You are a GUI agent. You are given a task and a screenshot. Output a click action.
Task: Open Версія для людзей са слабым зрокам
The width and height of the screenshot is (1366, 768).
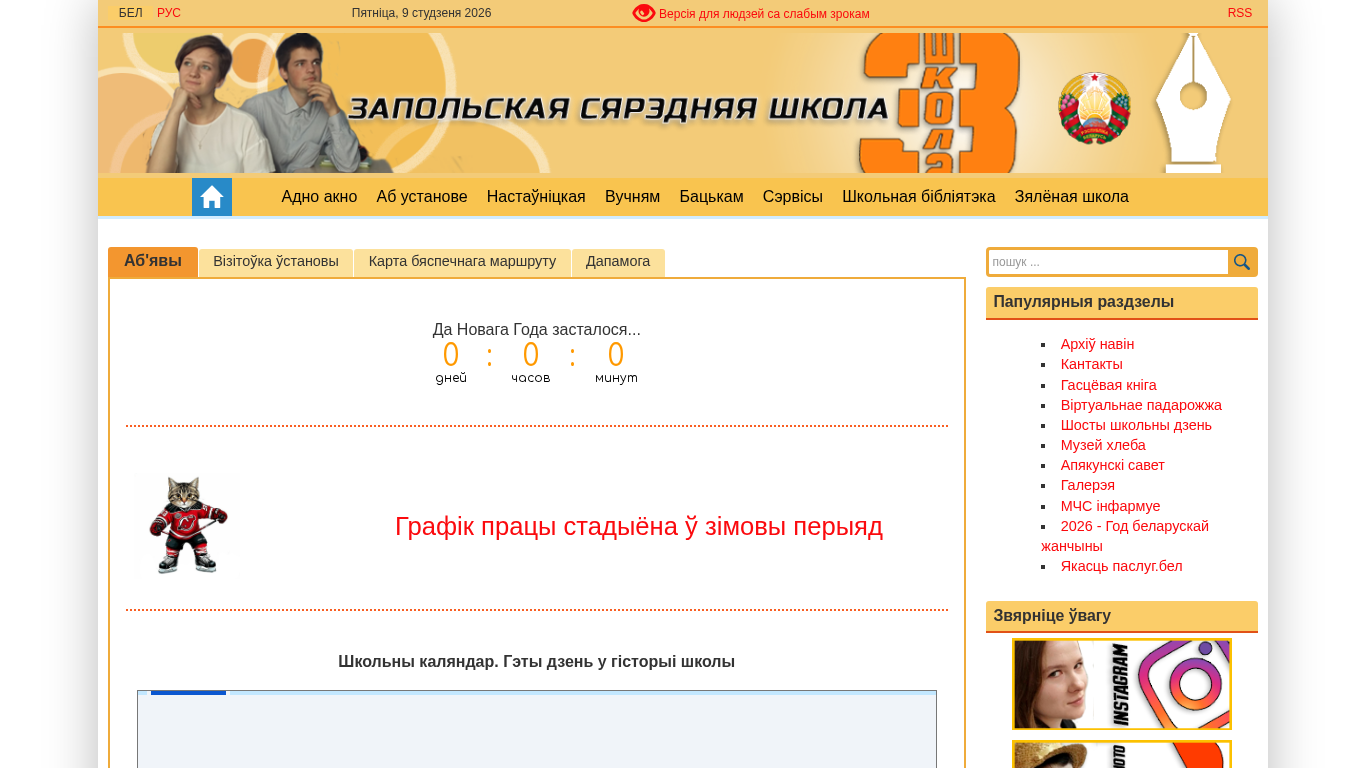pos(764,14)
